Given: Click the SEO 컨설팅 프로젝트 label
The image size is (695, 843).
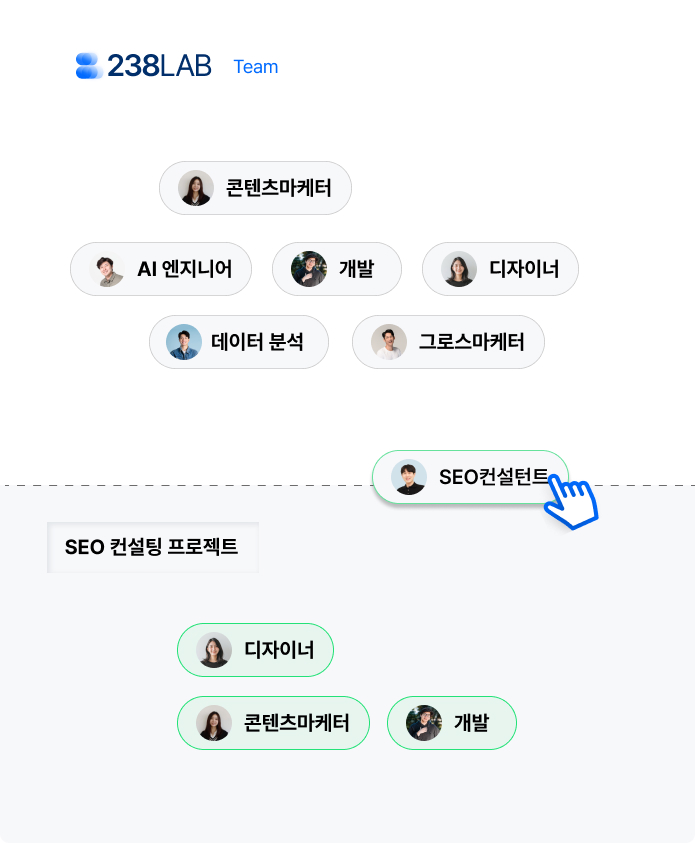Looking at the screenshot, I should coord(152,547).
